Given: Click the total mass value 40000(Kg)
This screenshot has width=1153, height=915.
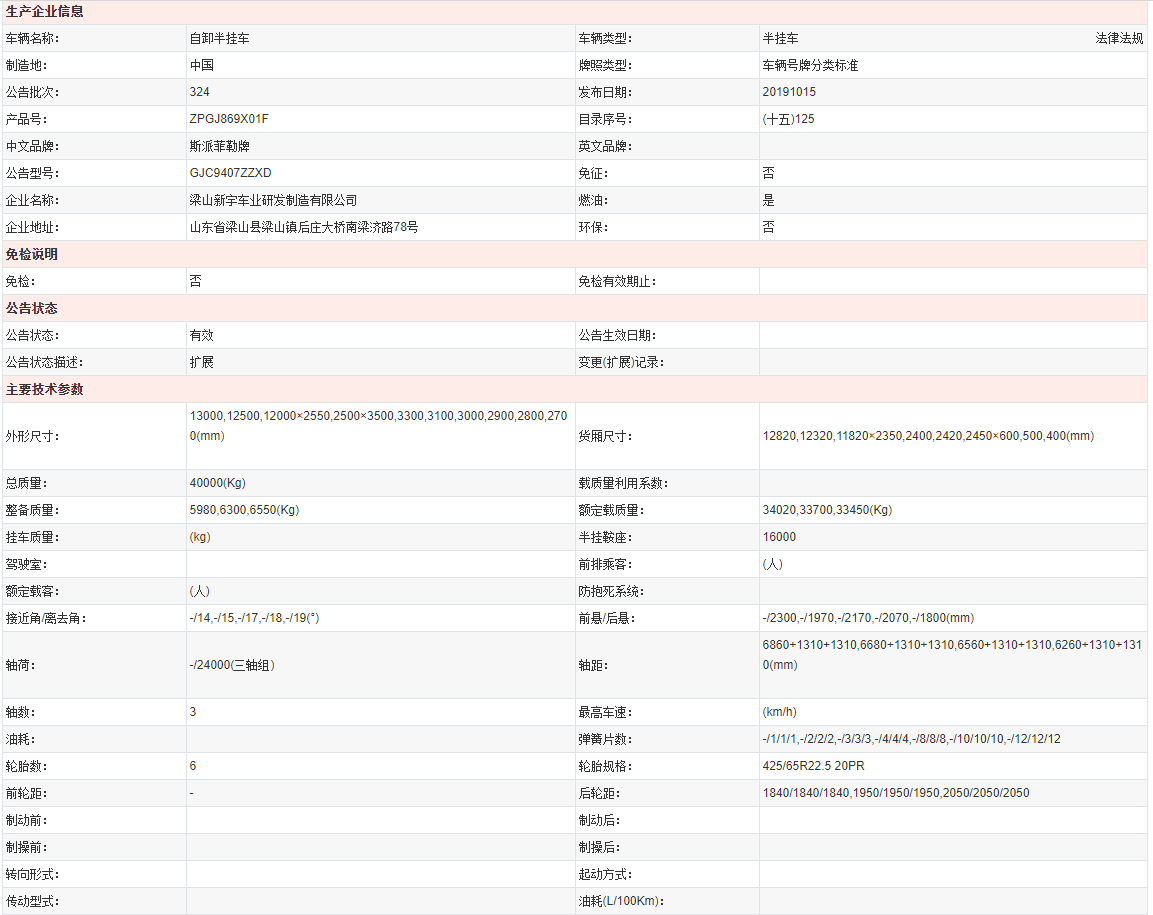Looking at the screenshot, I should pyautogui.click(x=217, y=483).
